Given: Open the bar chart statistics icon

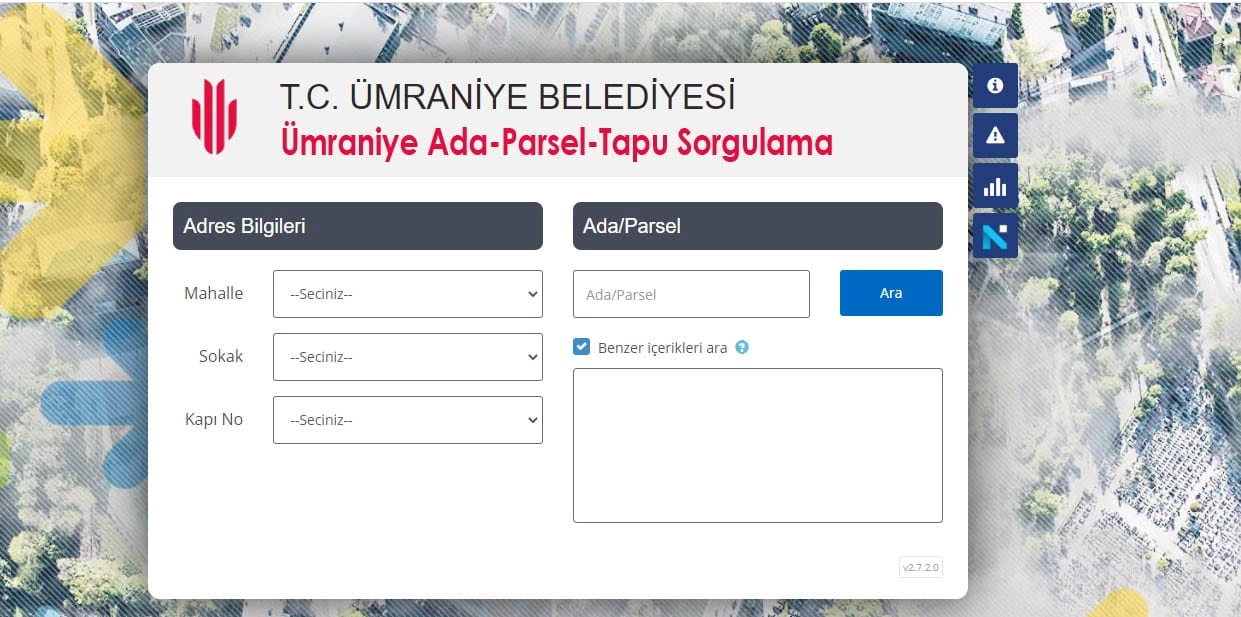Looking at the screenshot, I should pos(995,186).
